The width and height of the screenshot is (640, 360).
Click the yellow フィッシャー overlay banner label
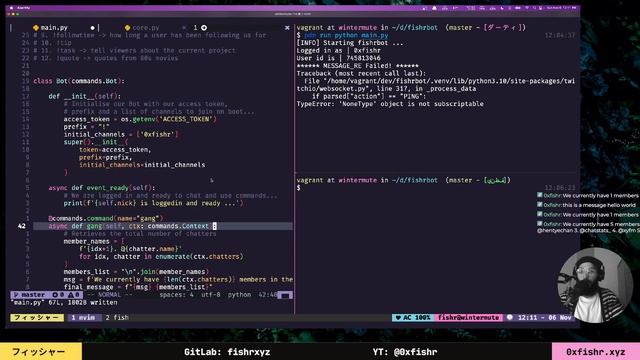tap(41, 352)
